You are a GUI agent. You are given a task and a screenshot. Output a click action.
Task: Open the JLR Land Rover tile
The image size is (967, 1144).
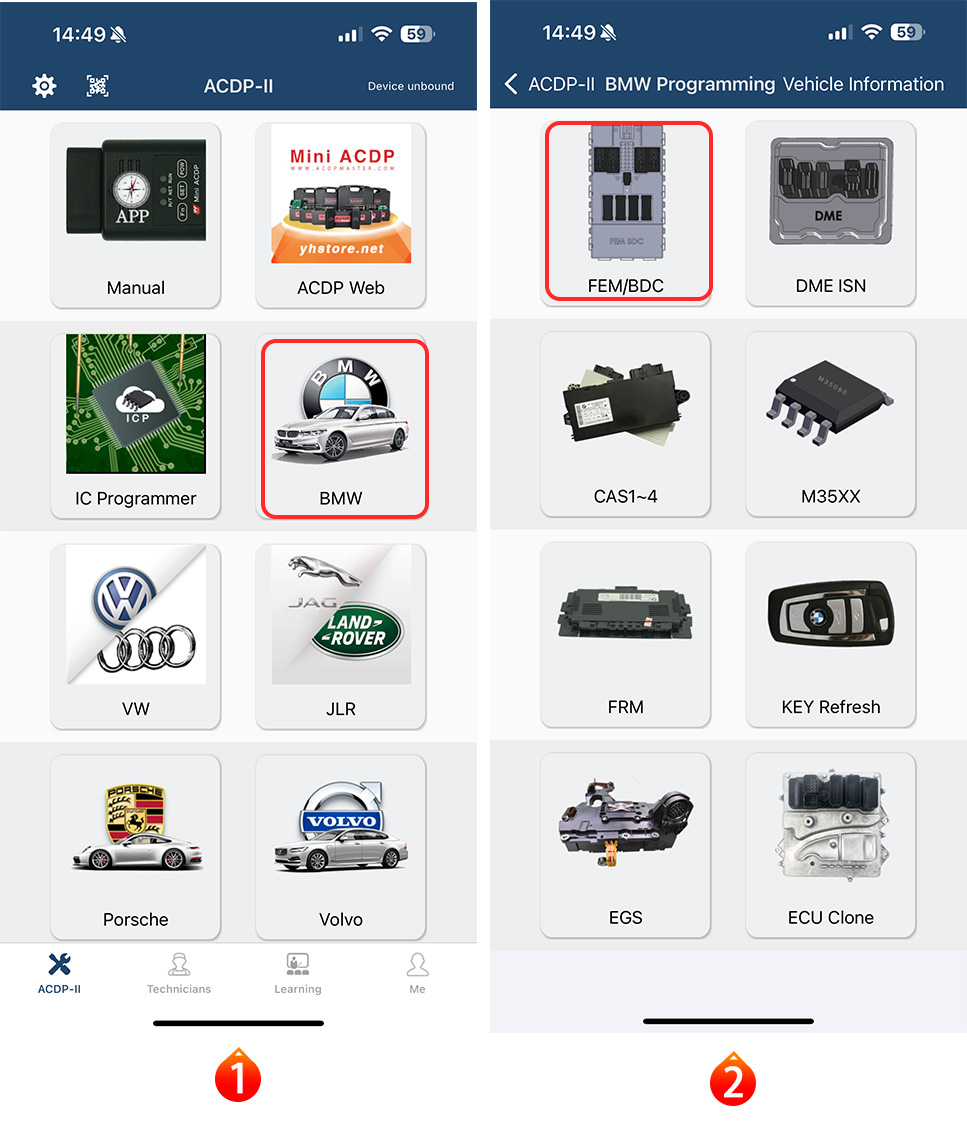pyautogui.click(x=341, y=637)
